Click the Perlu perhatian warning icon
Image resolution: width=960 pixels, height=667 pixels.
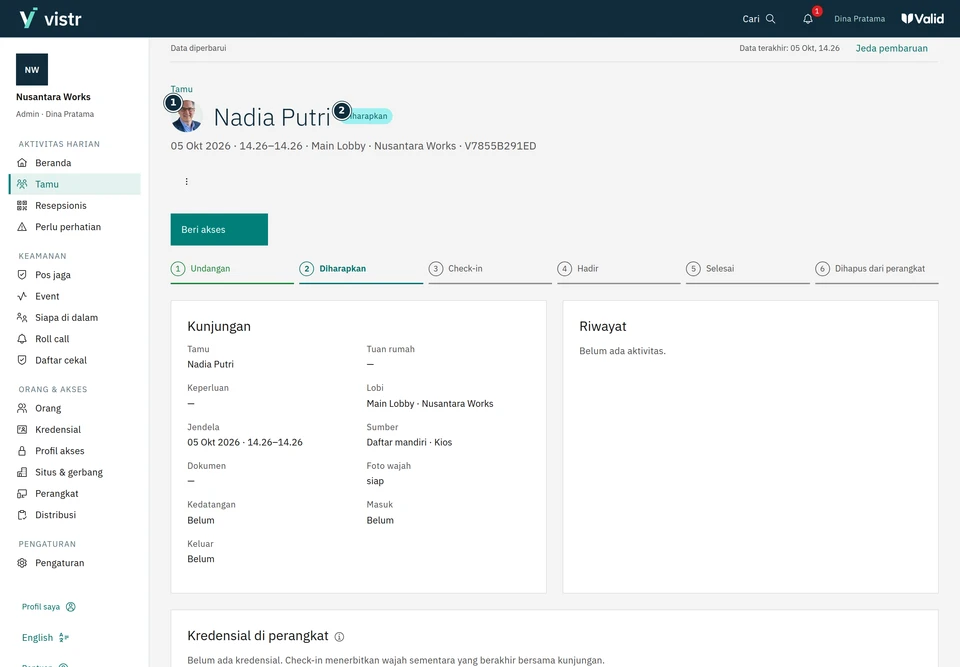pos(22,227)
